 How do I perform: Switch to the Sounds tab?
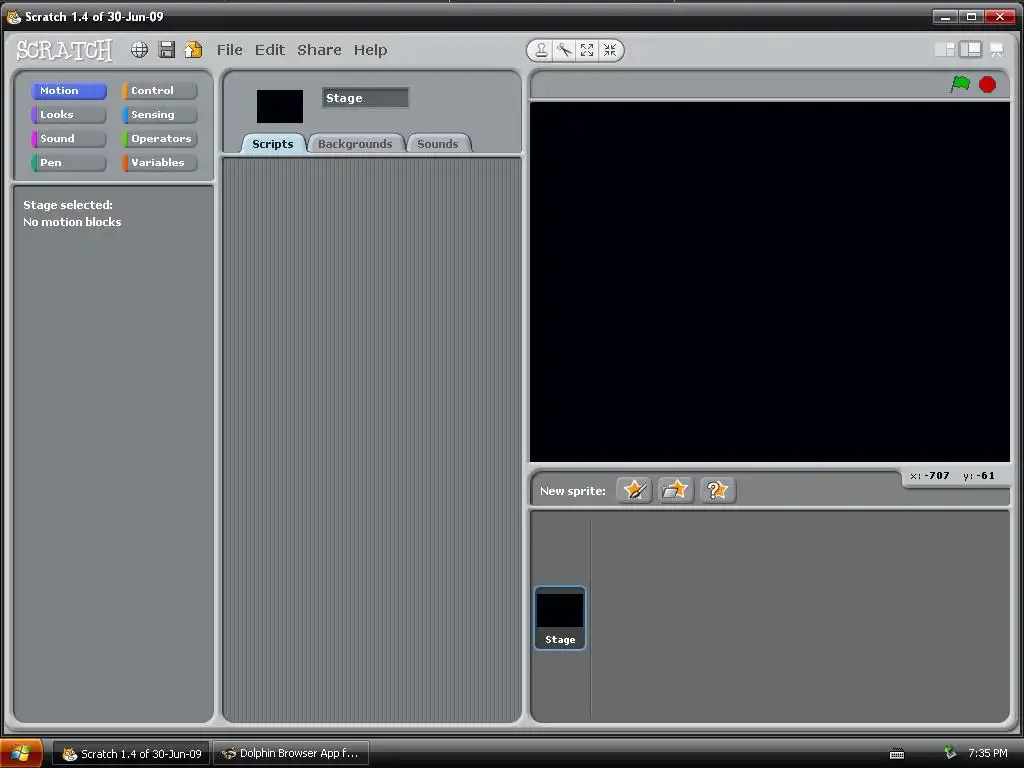tap(438, 144)
